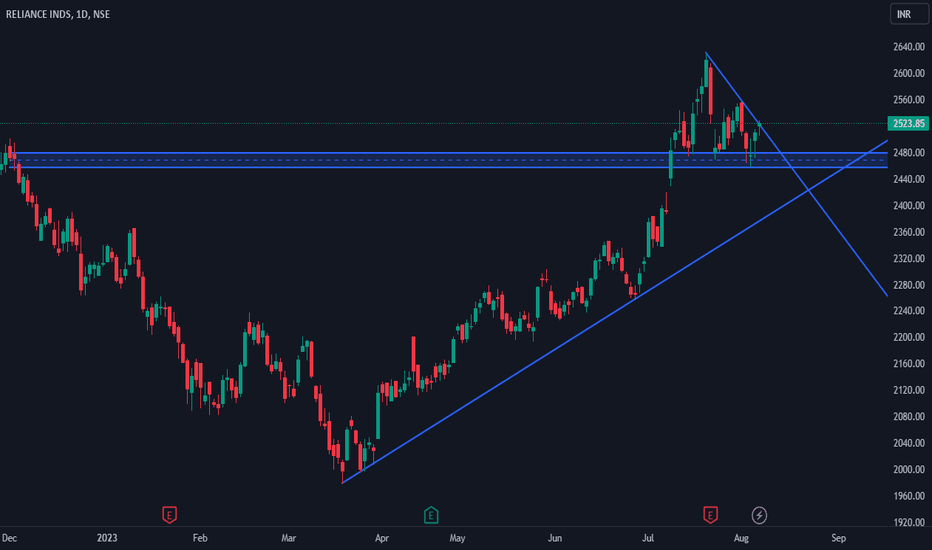Screen dimensions: 932x550
Task: Click the red earnings E marker before Feb
Action: tap(169, 515)
